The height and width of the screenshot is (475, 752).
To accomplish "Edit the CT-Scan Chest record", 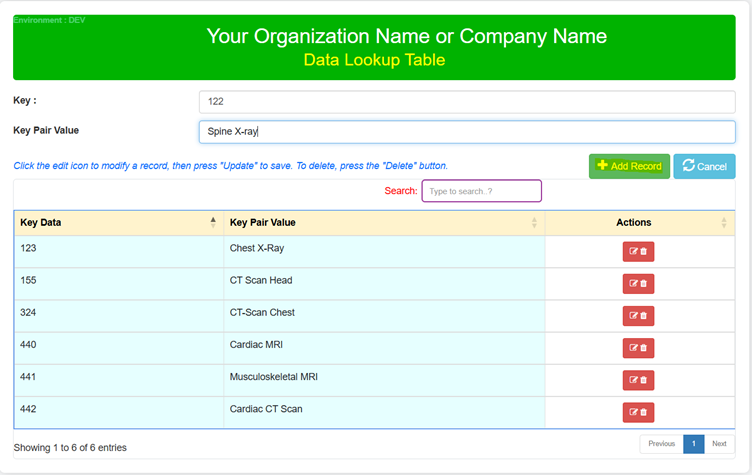I will click(x=632, y=316).
